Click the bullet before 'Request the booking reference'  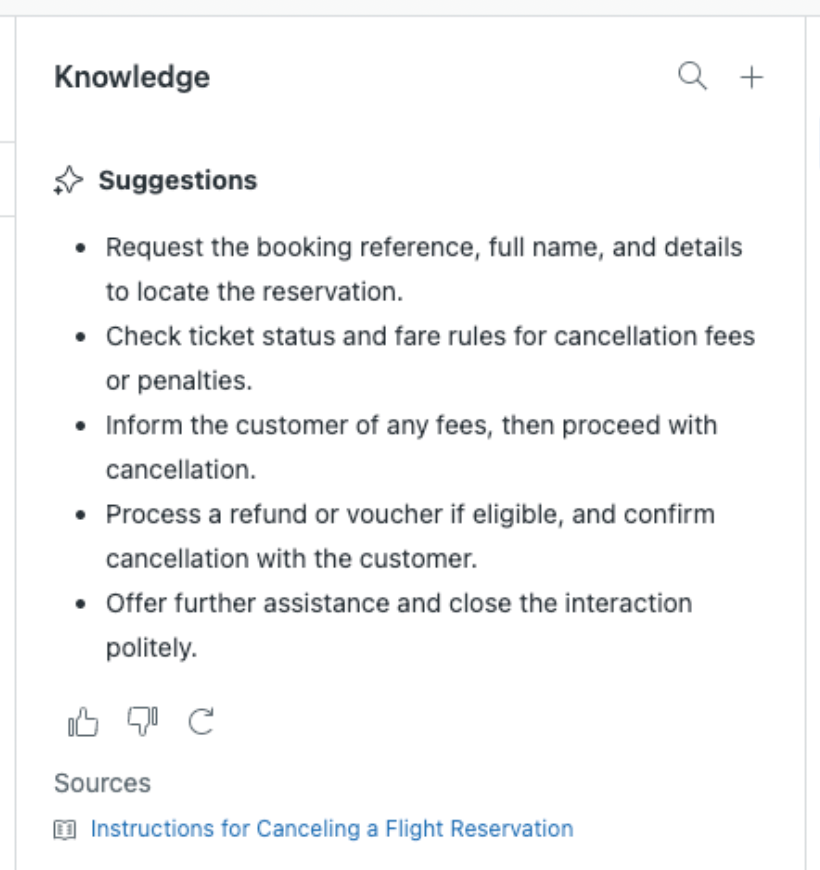click(x=81, y=248)
